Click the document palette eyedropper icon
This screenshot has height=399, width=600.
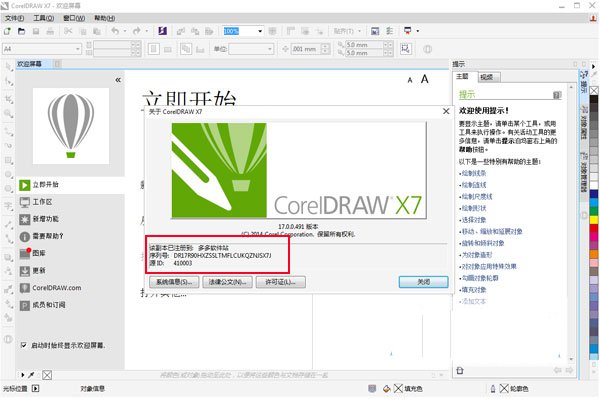pyautogui.click(x=31, y=375)
